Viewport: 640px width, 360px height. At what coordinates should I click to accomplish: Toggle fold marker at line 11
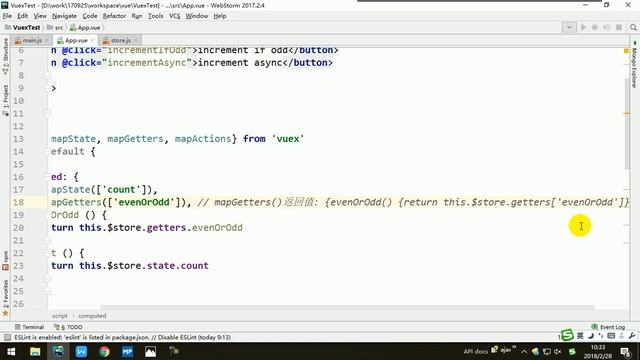(x=48, y=113)
